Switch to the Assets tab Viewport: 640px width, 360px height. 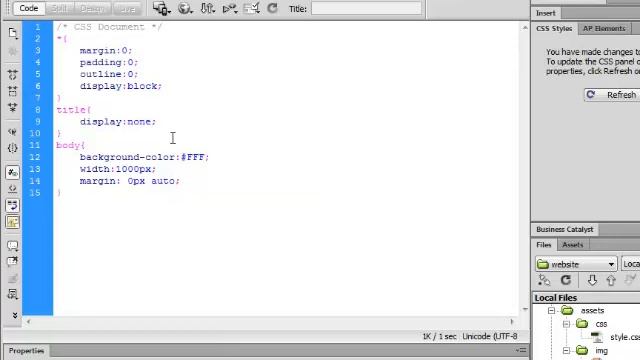(573, 245)
